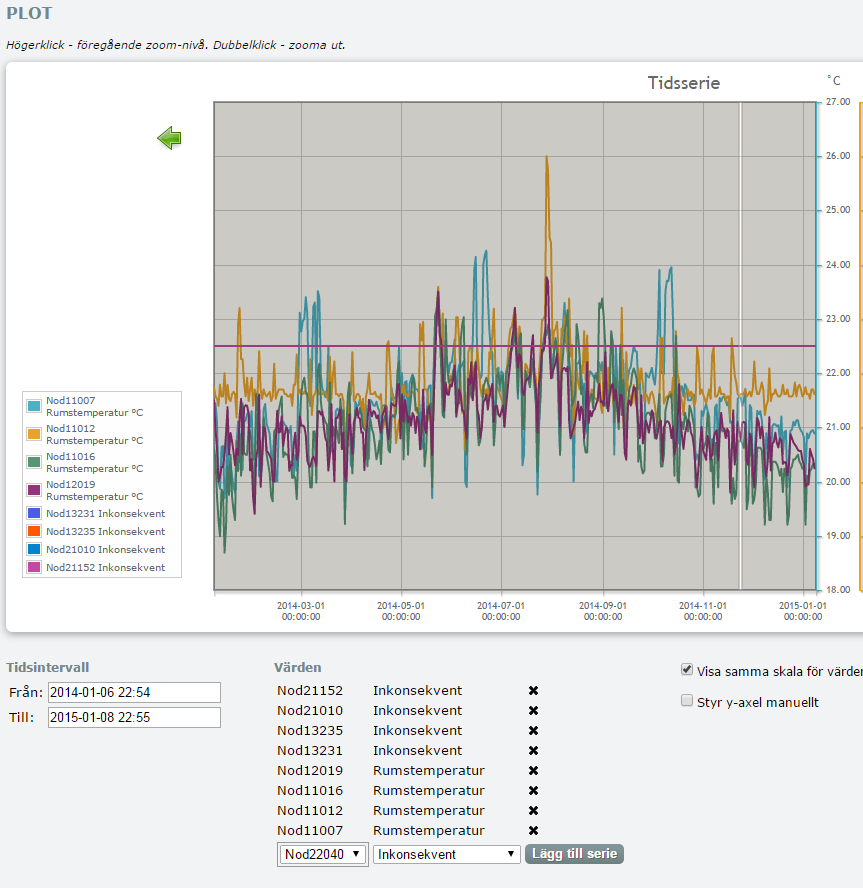Click the 23.00 y-axis label
Viewport: 863px width, 888px height.
[x=838, y=319]
